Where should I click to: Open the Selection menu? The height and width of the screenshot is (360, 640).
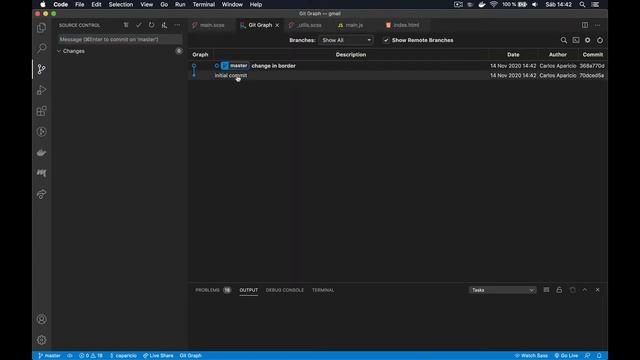[x=120, y=4]
